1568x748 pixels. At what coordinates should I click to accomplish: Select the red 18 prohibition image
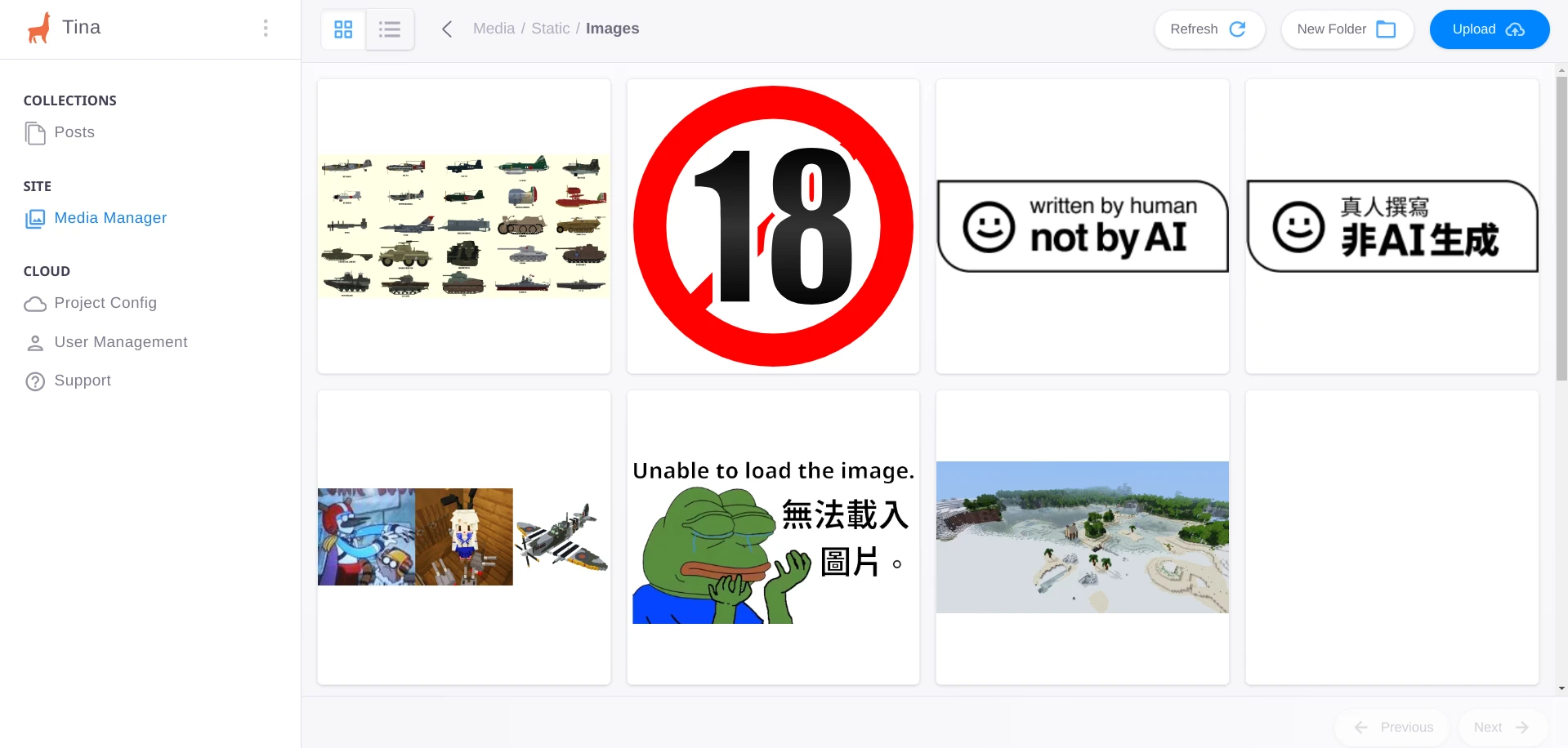[773, 226]
